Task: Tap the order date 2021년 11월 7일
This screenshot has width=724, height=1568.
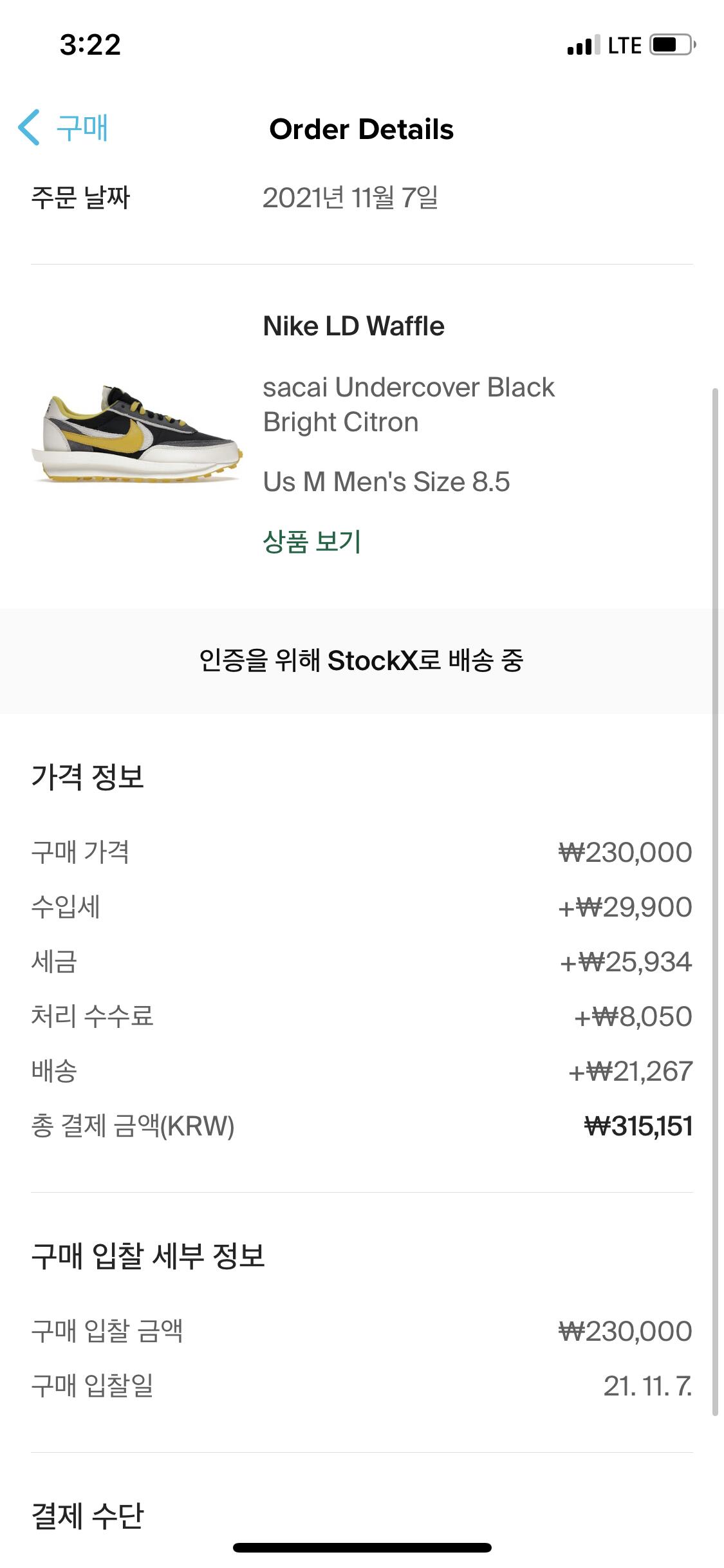Action: point(350,198)
